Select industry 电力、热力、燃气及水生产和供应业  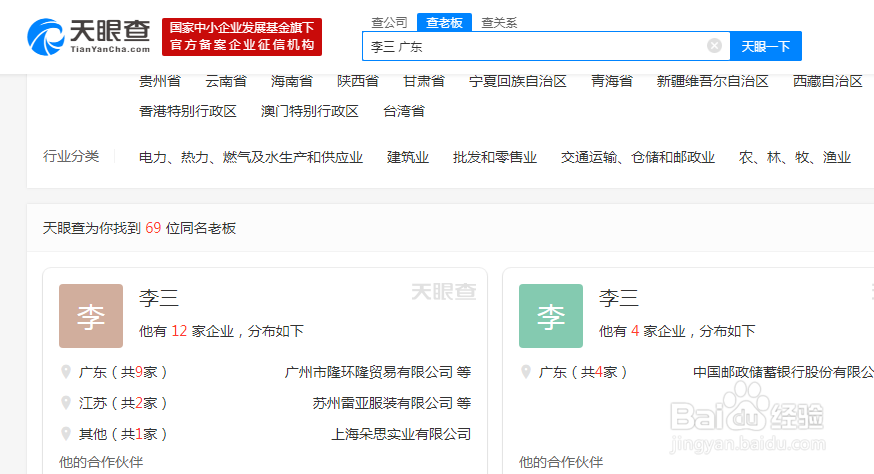(251, 157)
